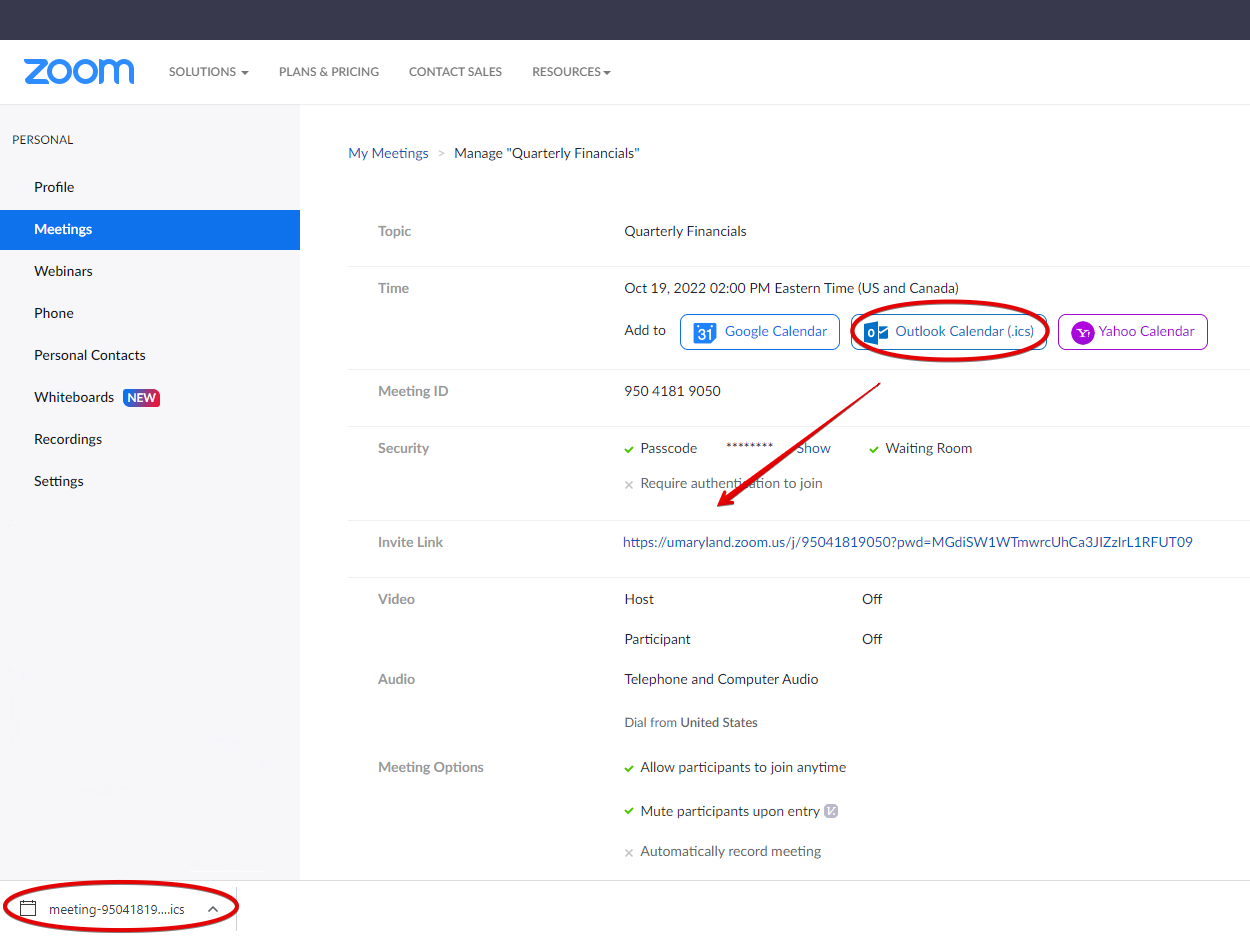Image resolution: width=1250 pixels, height=937 pixels.
Task: Click the Outlook Calendar icon
Action: 876,333
